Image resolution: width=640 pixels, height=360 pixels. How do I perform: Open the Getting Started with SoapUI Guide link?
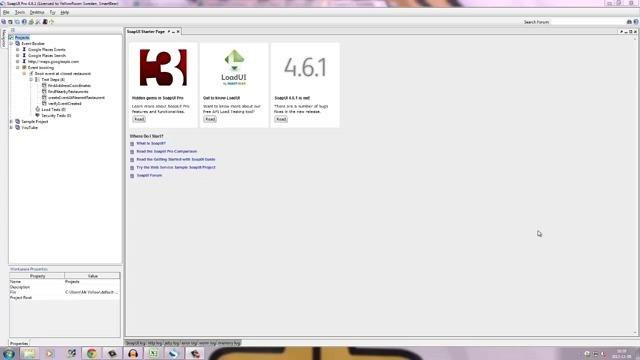pyautogui.click(x=176, y=160)
